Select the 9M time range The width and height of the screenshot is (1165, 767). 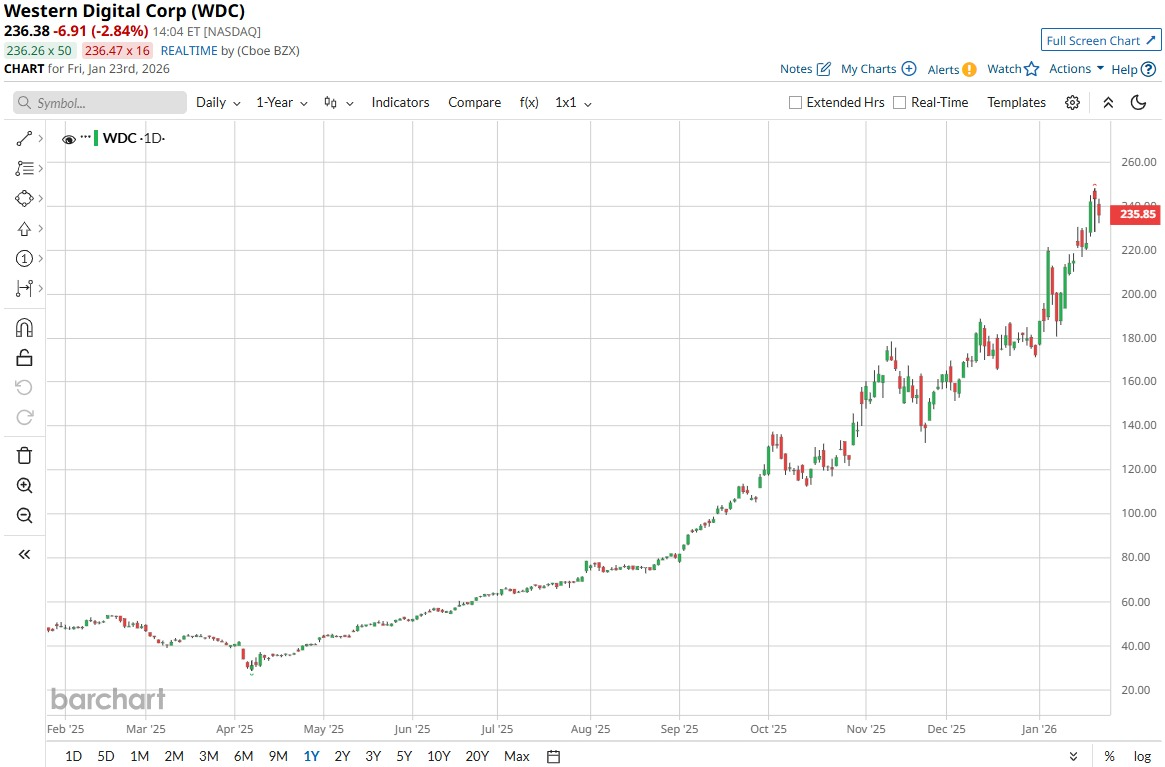tap(278, 757)
